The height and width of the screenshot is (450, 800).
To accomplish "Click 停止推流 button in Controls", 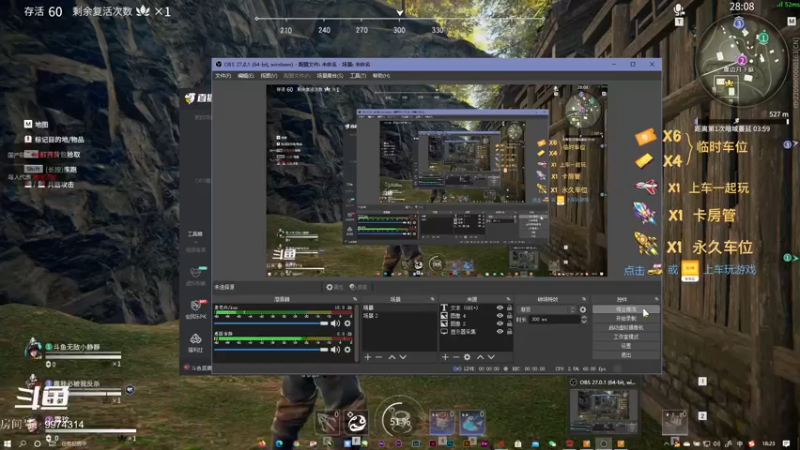I will tap(626, 309).
